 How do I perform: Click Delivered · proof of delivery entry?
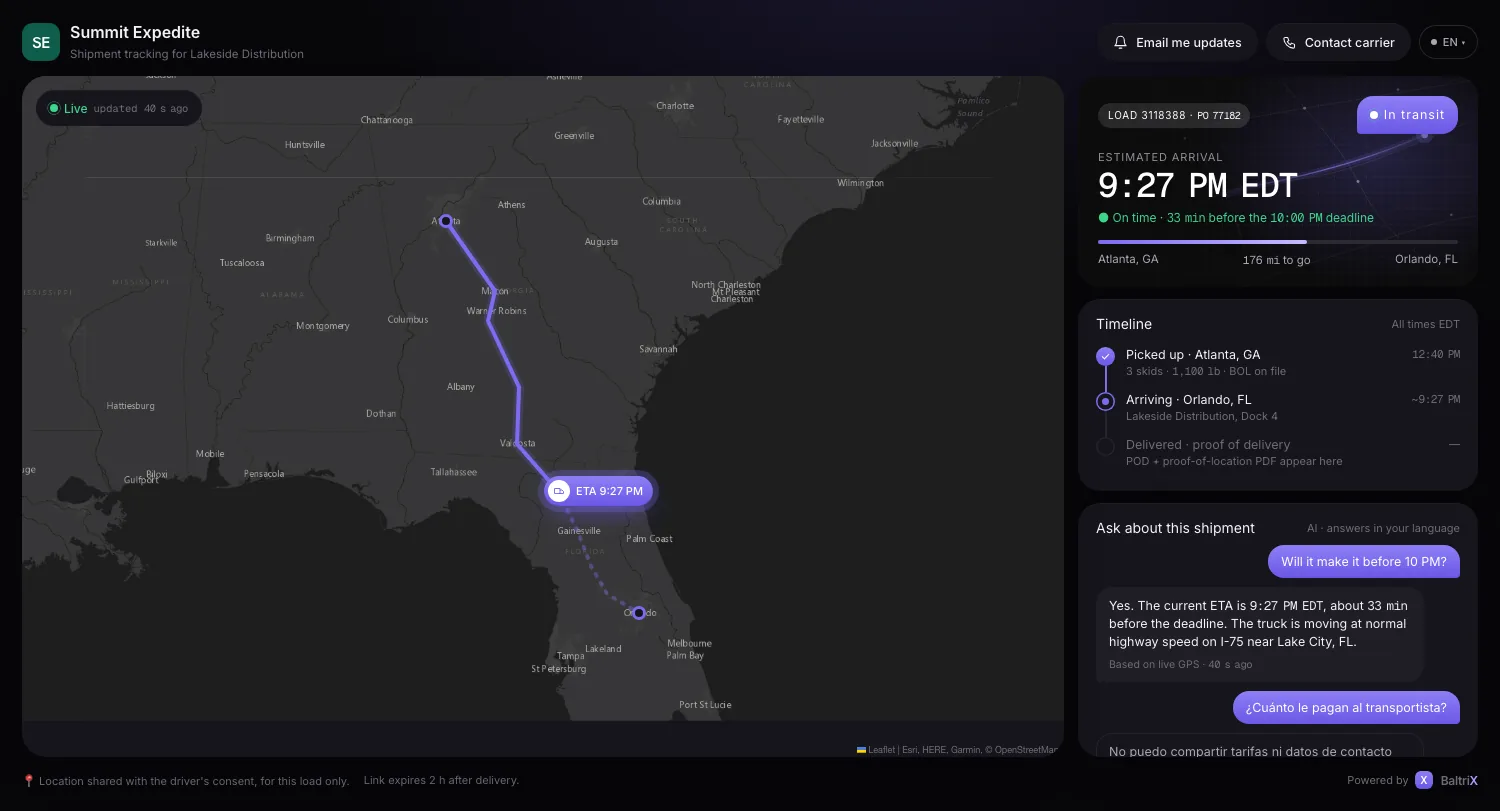1278,452
